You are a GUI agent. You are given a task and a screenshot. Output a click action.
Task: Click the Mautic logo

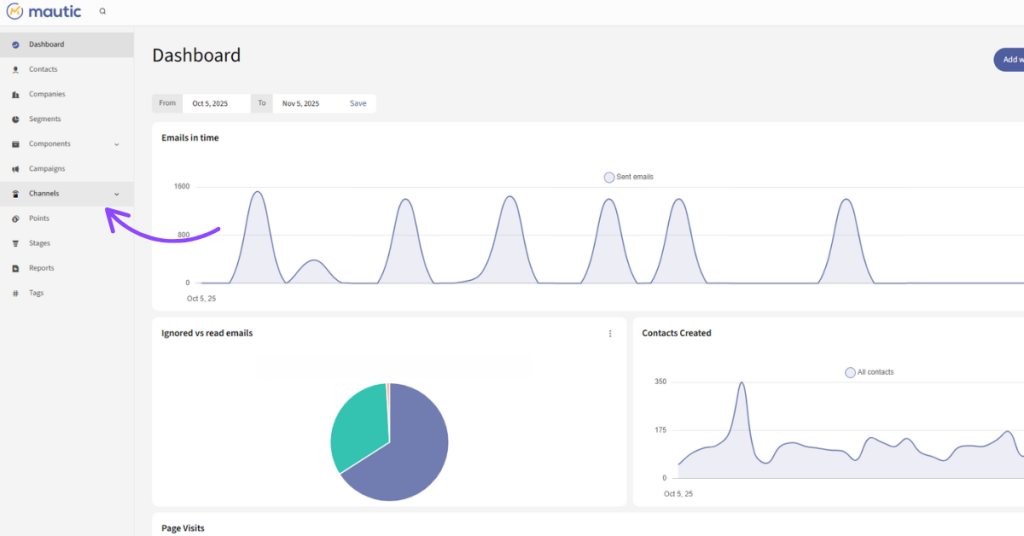coord(44,11)
